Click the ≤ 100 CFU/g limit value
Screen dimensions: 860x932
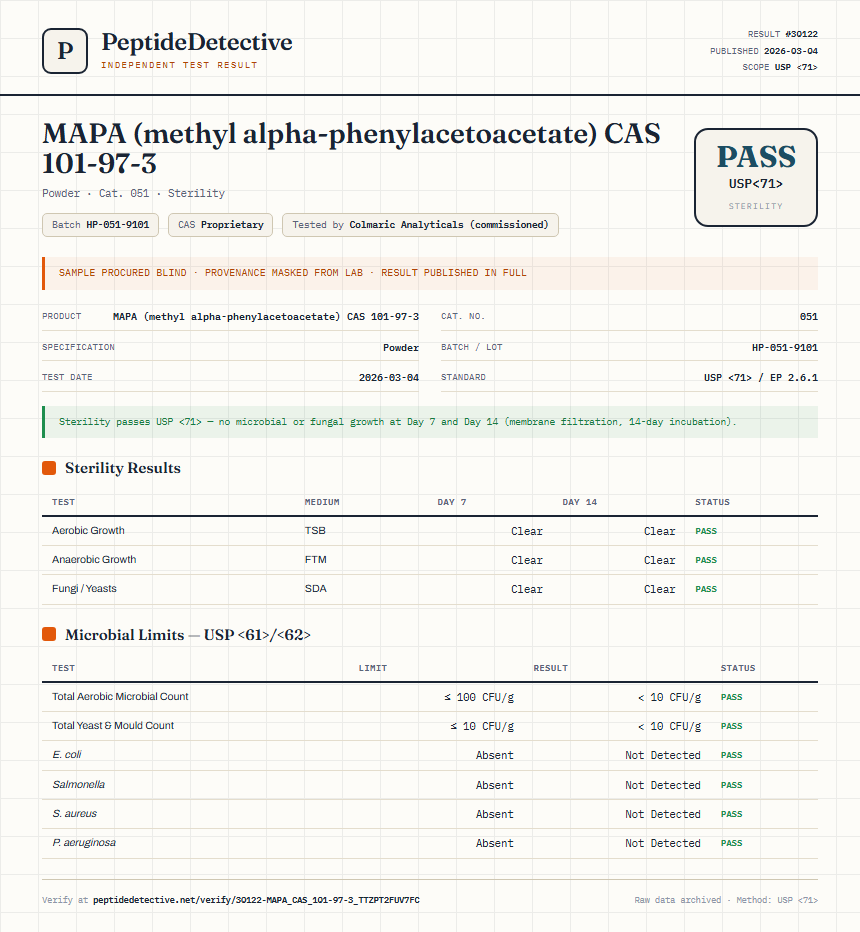click(x=479, y=697)
